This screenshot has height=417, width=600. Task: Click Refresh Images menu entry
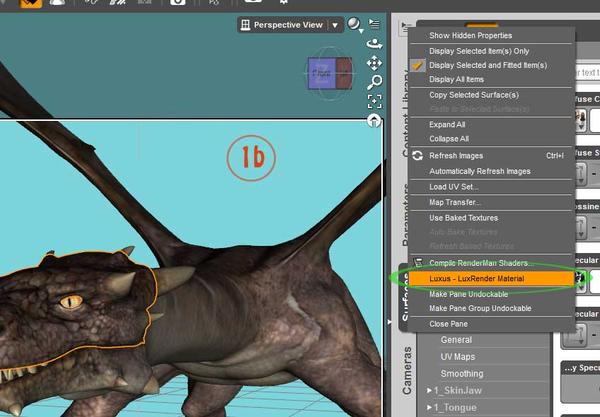point(456,156)
